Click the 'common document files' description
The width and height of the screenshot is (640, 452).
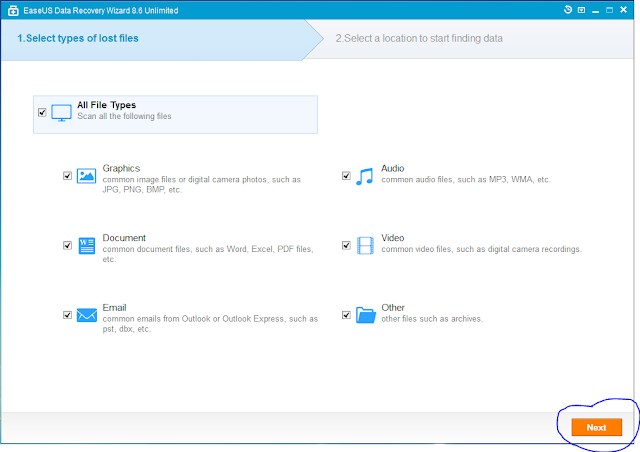pos(208,254)
